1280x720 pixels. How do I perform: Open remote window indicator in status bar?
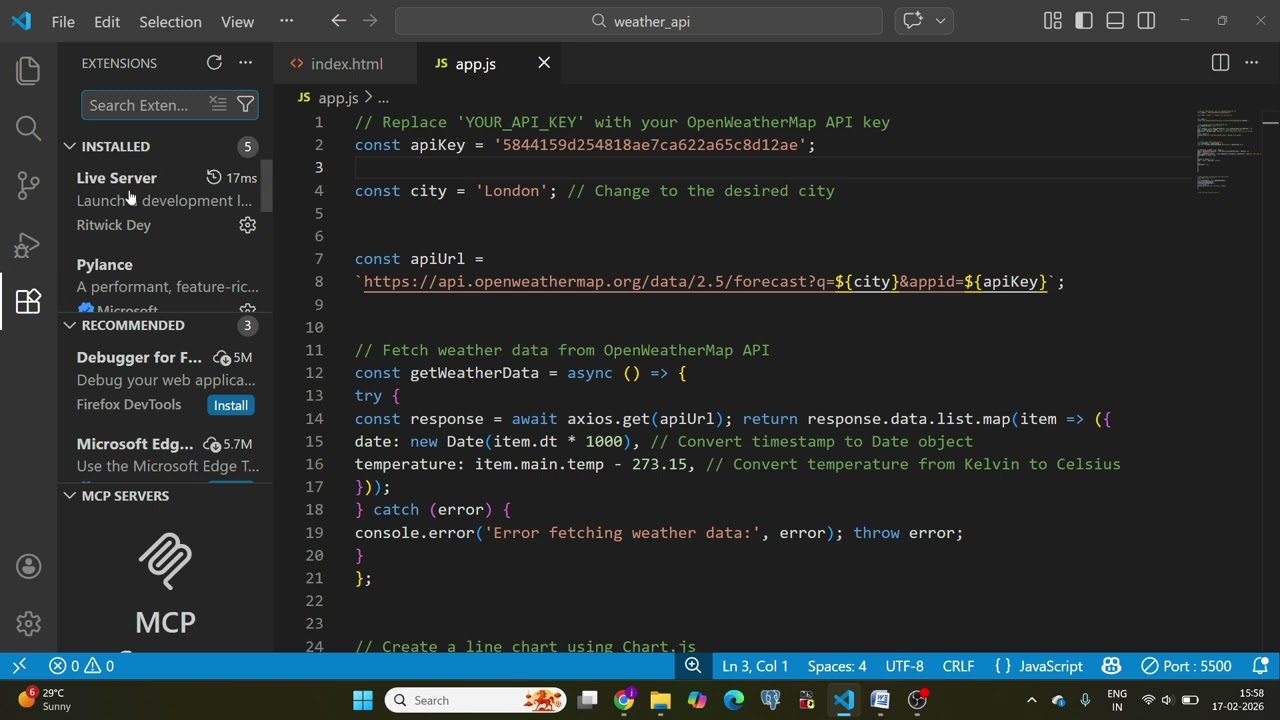[x=19, y=666]
